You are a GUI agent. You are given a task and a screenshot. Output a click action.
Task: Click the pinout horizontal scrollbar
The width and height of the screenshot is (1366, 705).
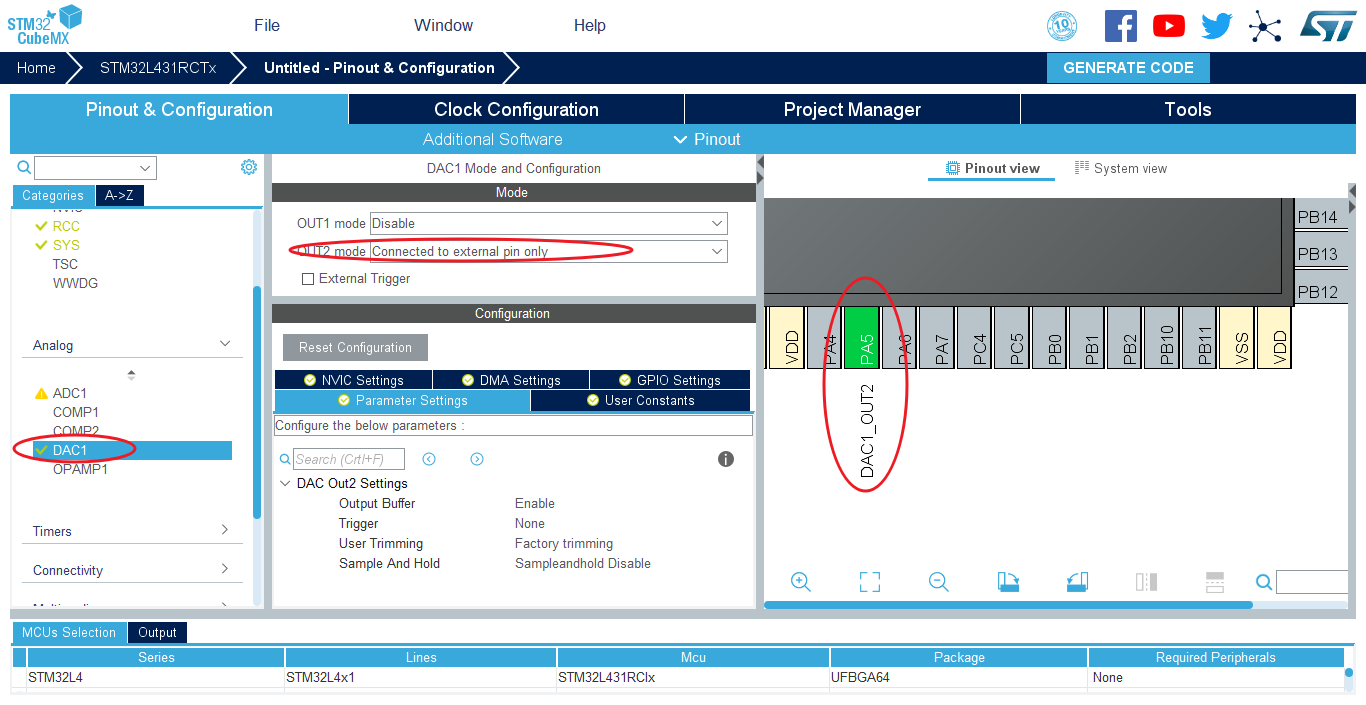point(1008,605)
